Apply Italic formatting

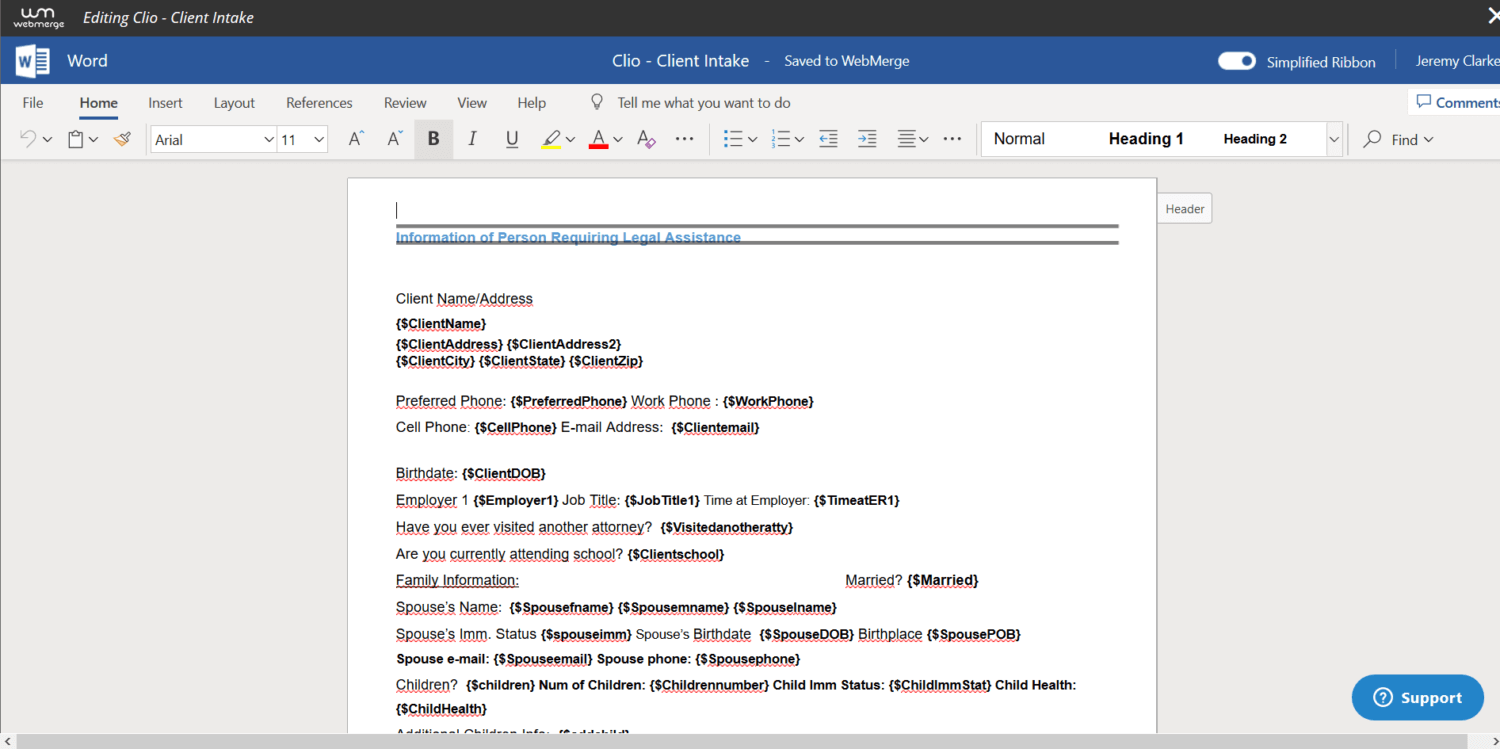(472, 139)
